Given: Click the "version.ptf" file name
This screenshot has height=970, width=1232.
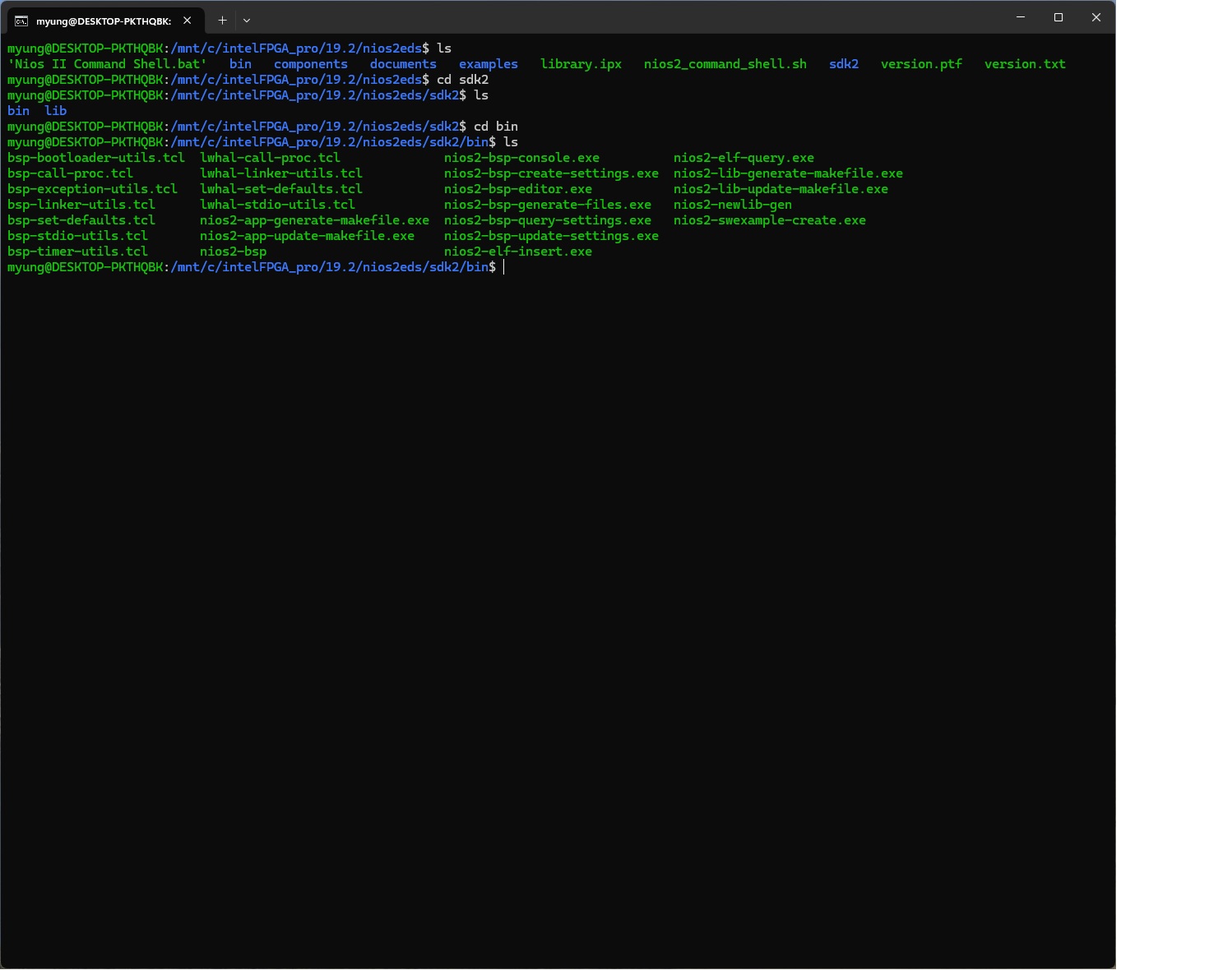Looking at the screenshot, I should click(921, 64).
